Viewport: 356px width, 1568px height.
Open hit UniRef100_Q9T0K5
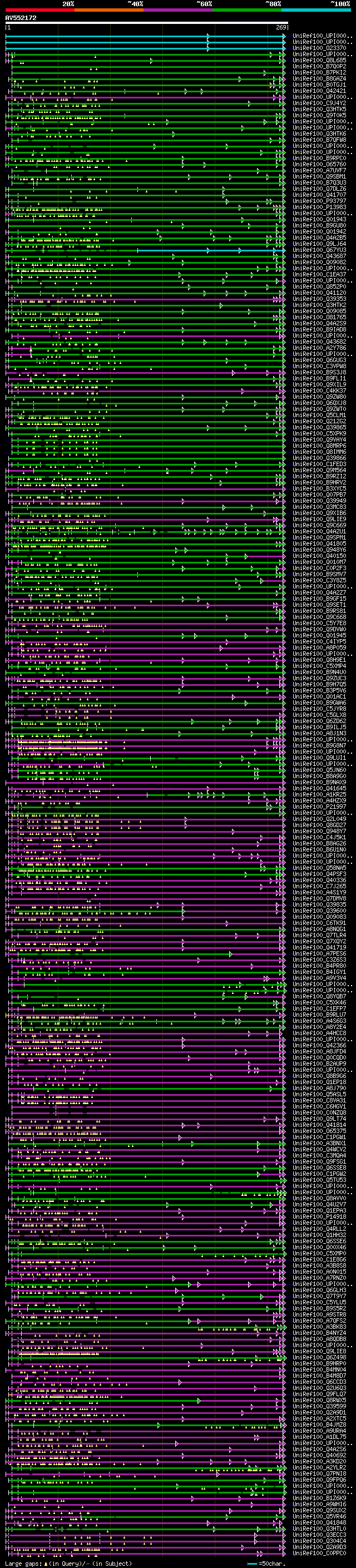point(319,116)
